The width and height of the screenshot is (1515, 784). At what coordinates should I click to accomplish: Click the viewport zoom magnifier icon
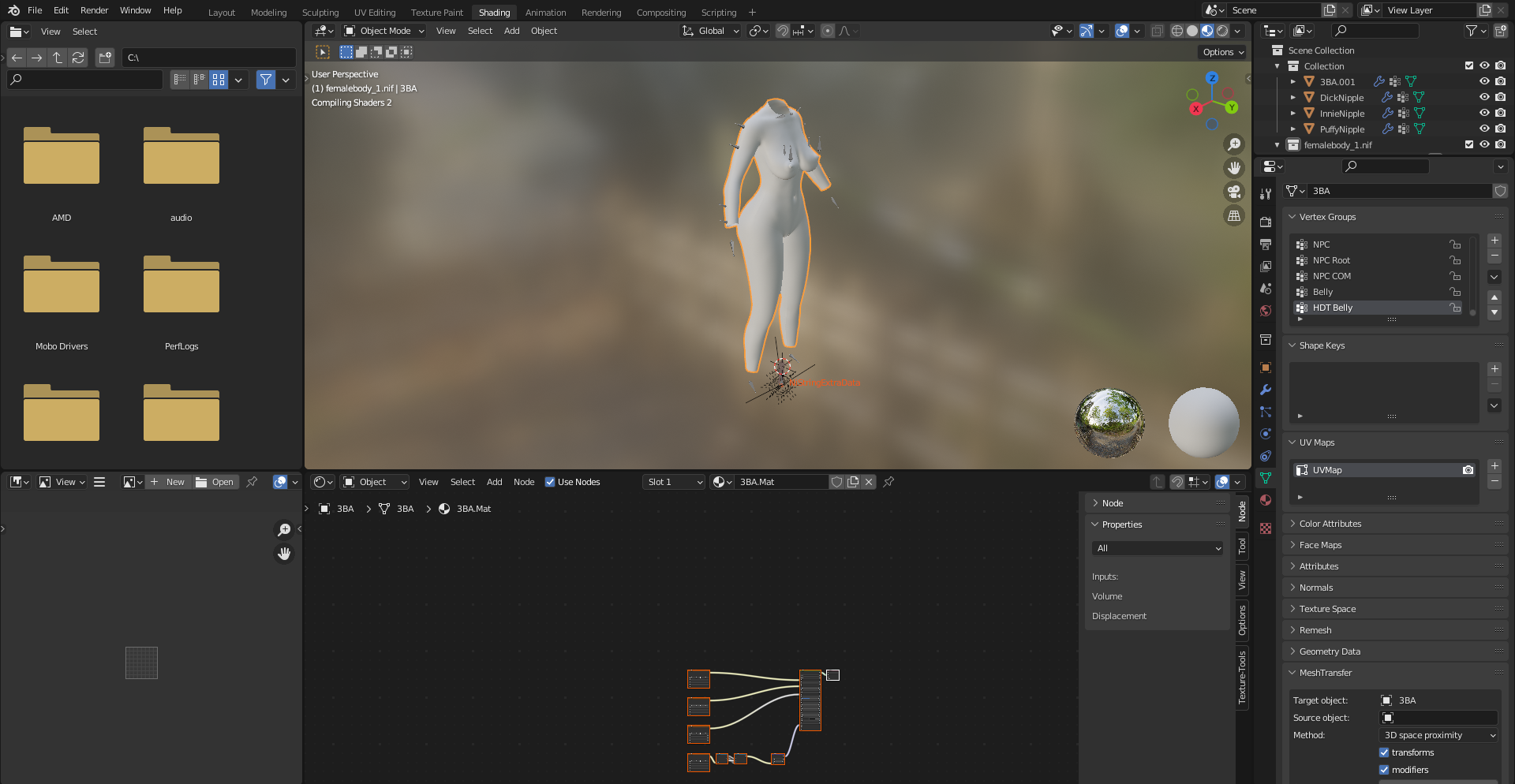pyautogui.click(x=1234, y=144)
